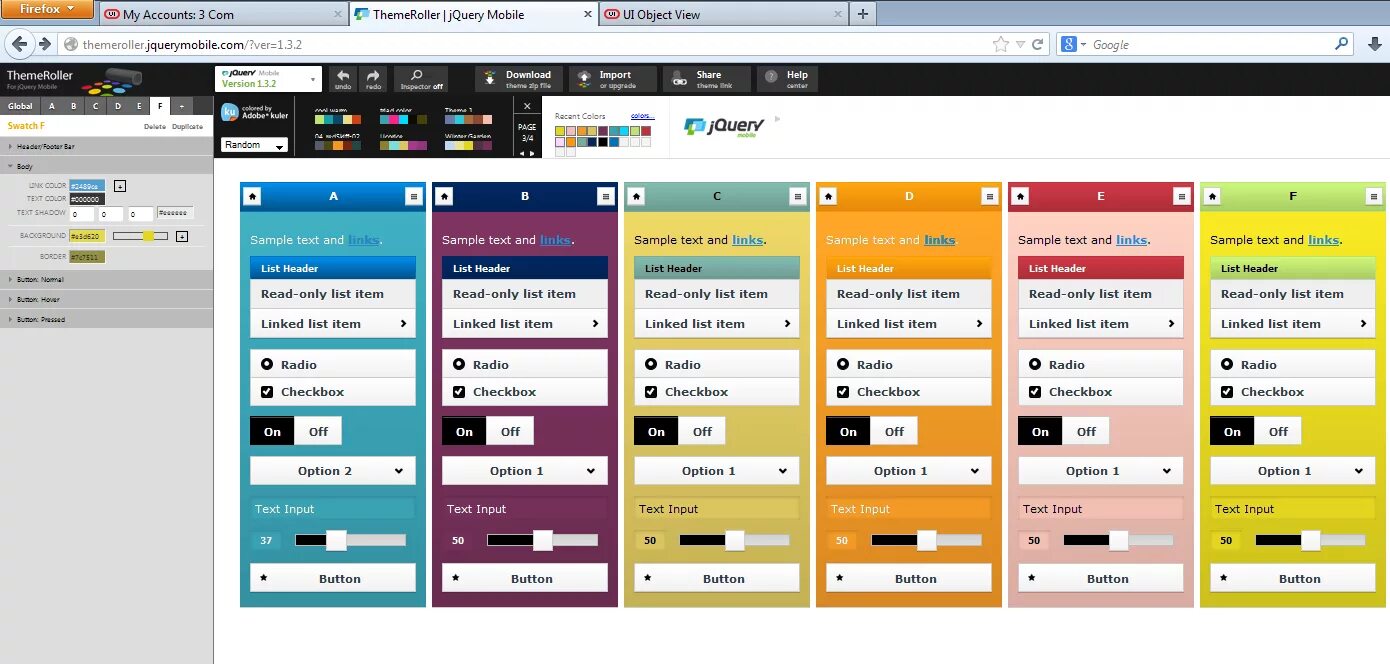
Task: Click the Linked list item in swatch B
Action: click(524, 323)
